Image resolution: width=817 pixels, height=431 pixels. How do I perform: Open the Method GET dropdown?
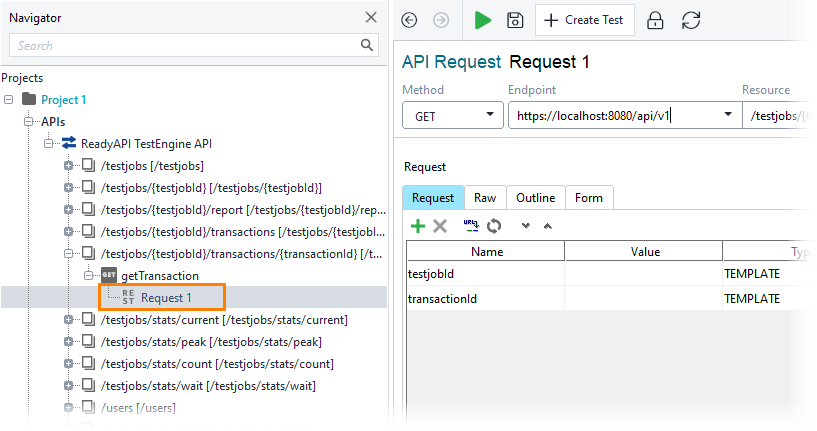(453, 115)
